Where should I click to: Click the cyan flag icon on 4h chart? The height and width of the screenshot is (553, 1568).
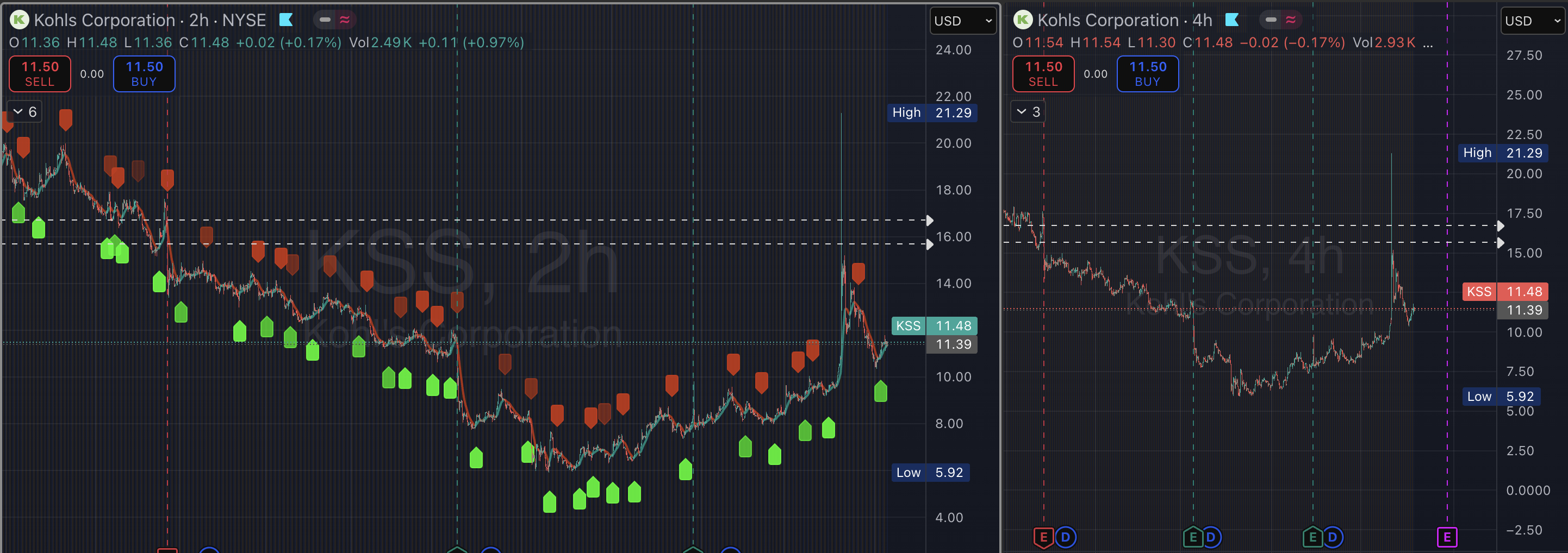1232,20
